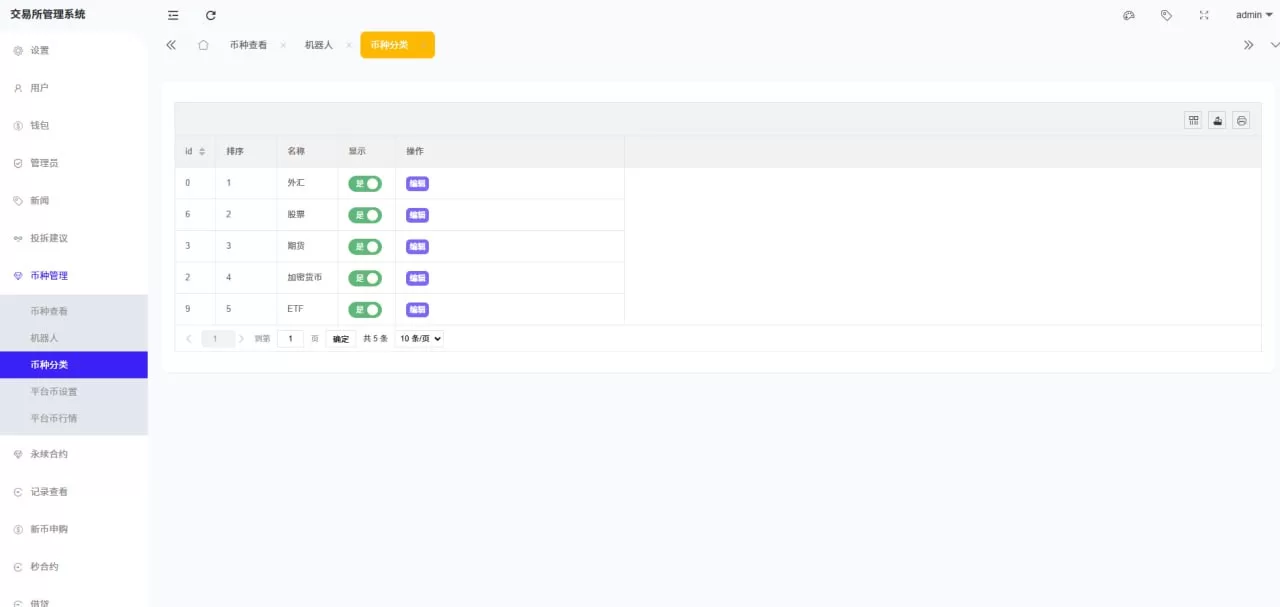
Task: Switch to the 币种查看 tab
Action: [248, 45]
